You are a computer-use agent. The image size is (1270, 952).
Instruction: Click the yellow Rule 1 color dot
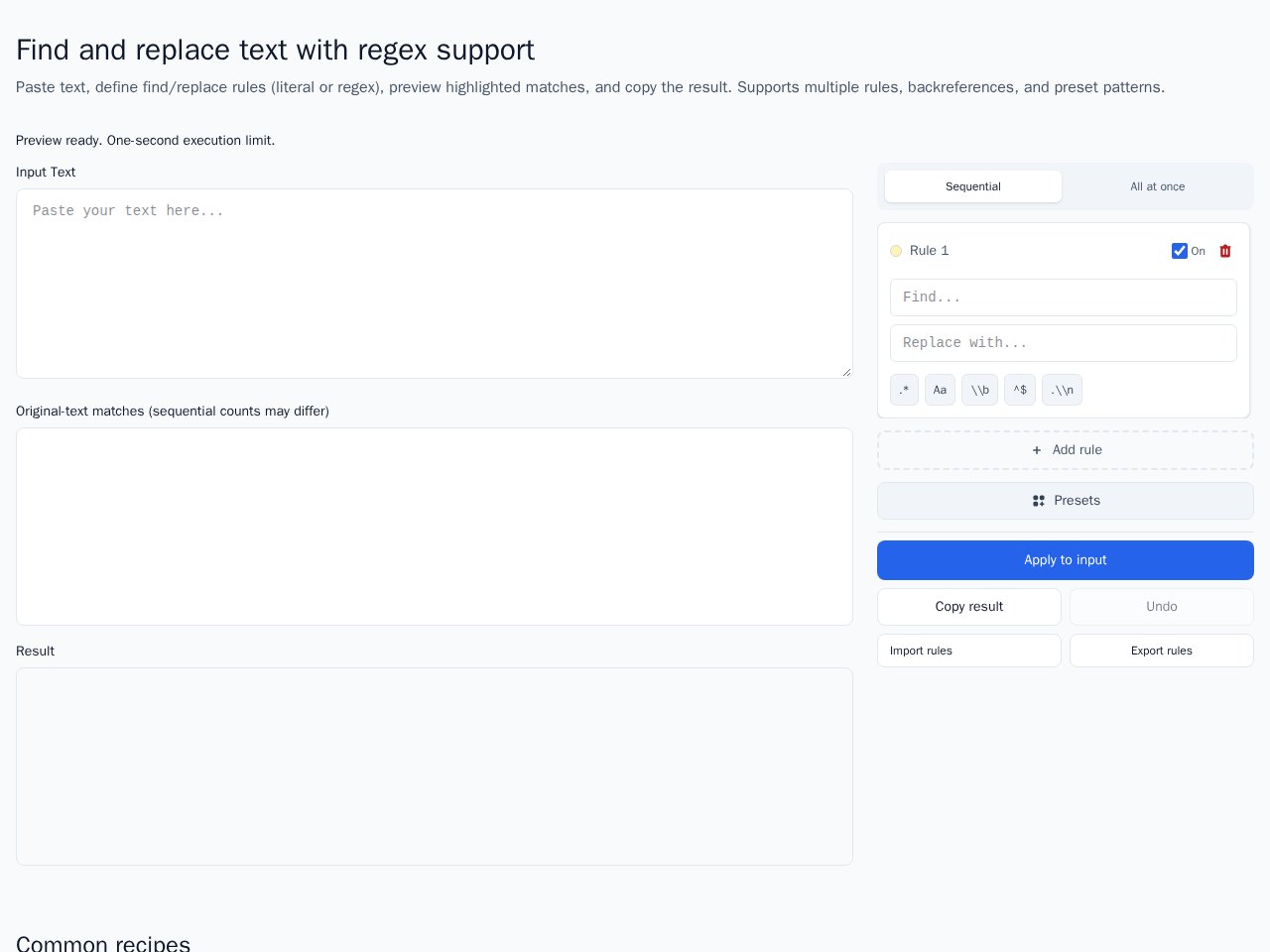(x=896, y=251)
